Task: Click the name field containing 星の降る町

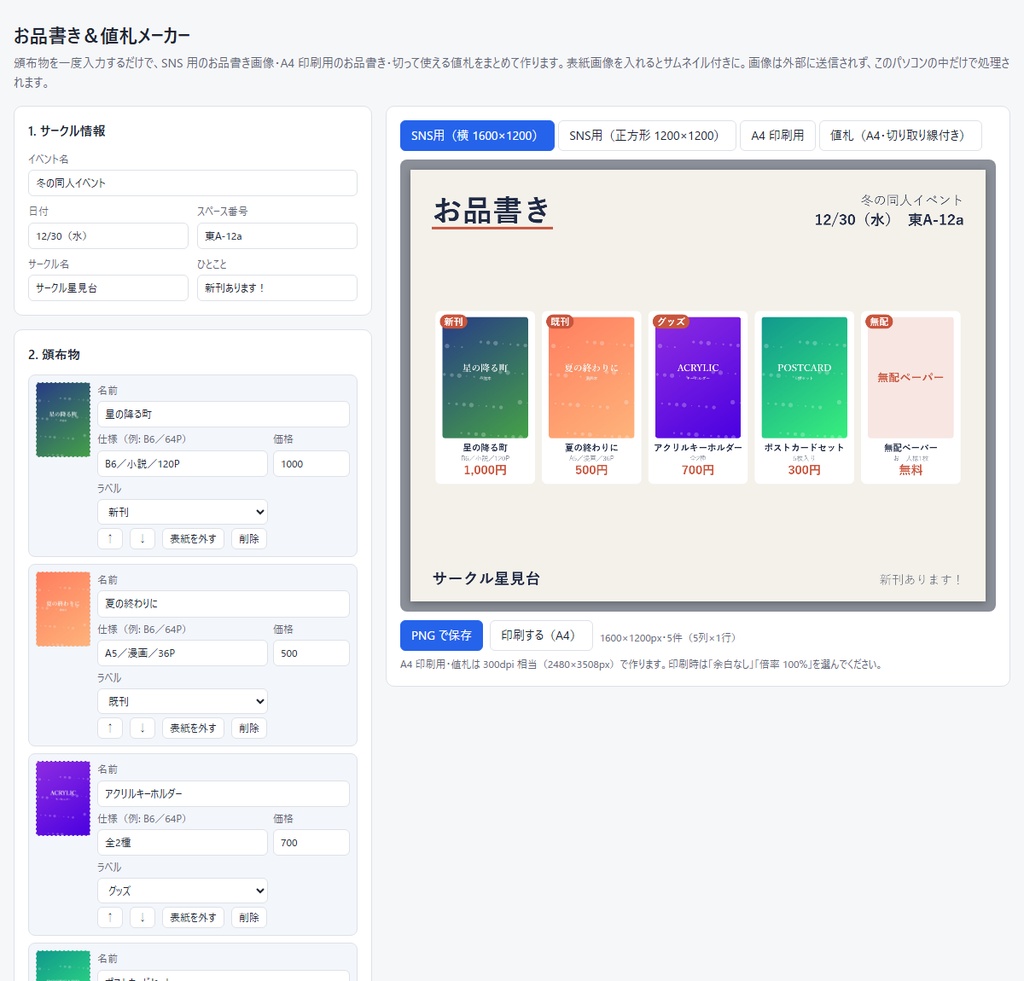Action: (223, 414)
